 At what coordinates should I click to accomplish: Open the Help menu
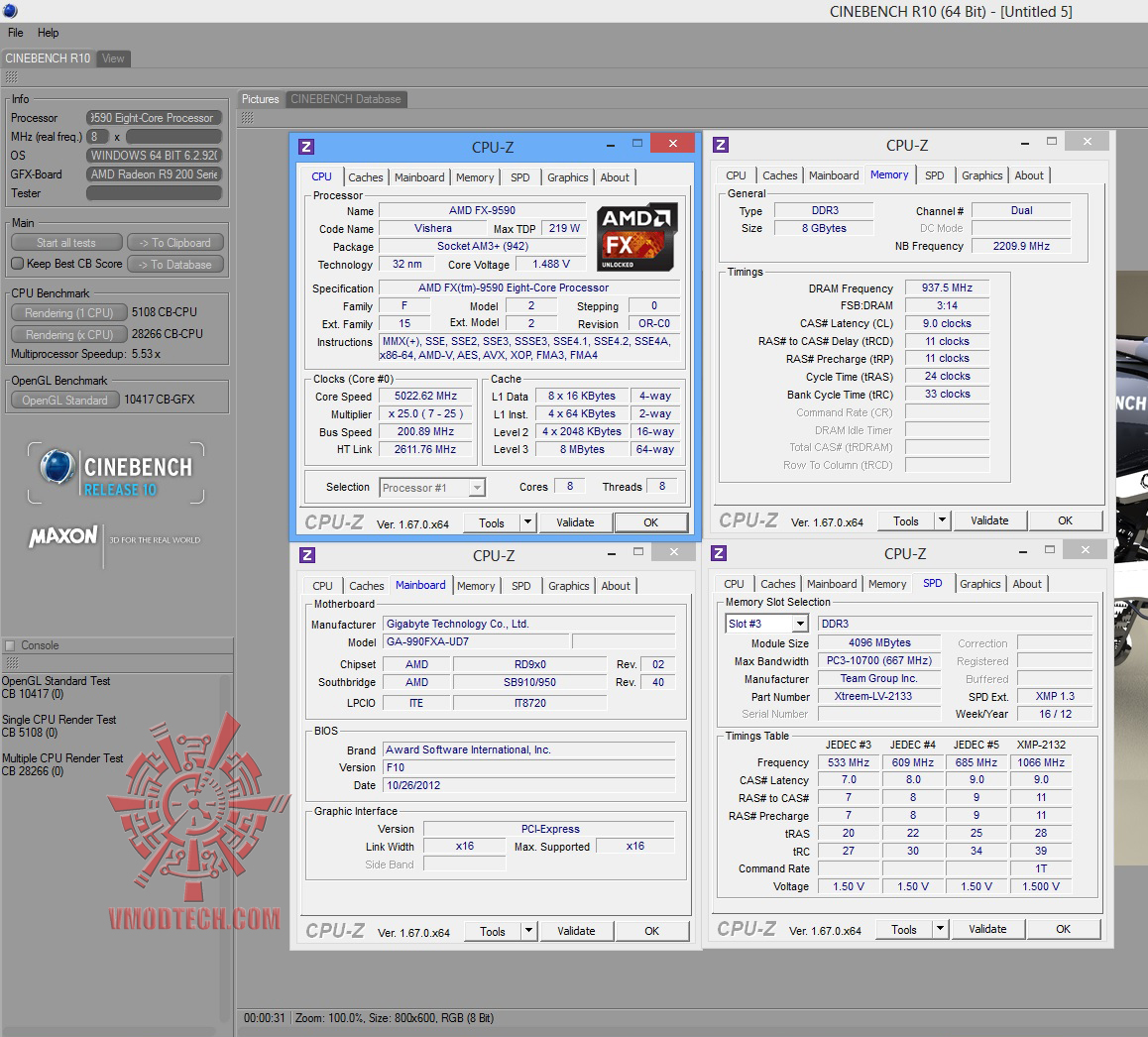[49, 33]
